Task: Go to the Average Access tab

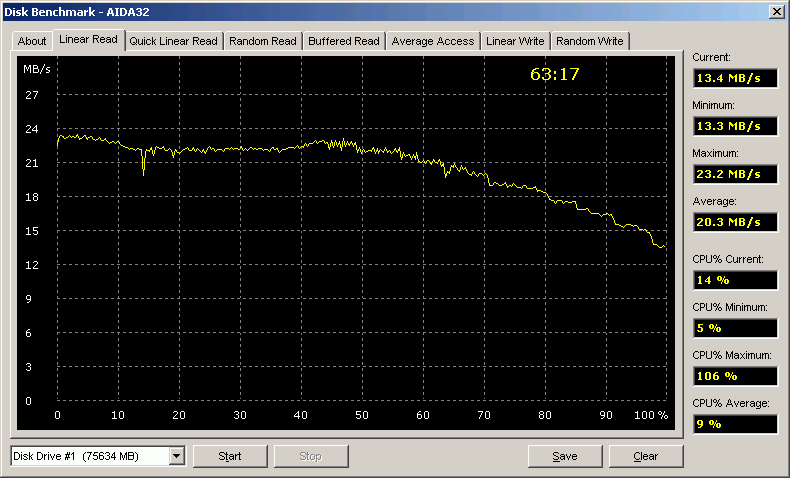Action: coord(433,41)
